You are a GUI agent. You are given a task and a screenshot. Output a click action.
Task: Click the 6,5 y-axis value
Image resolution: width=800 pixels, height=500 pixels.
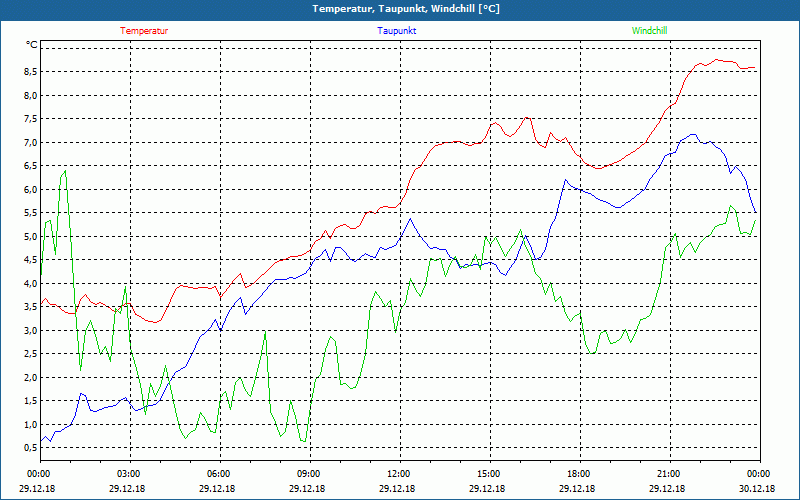(32, 166)
